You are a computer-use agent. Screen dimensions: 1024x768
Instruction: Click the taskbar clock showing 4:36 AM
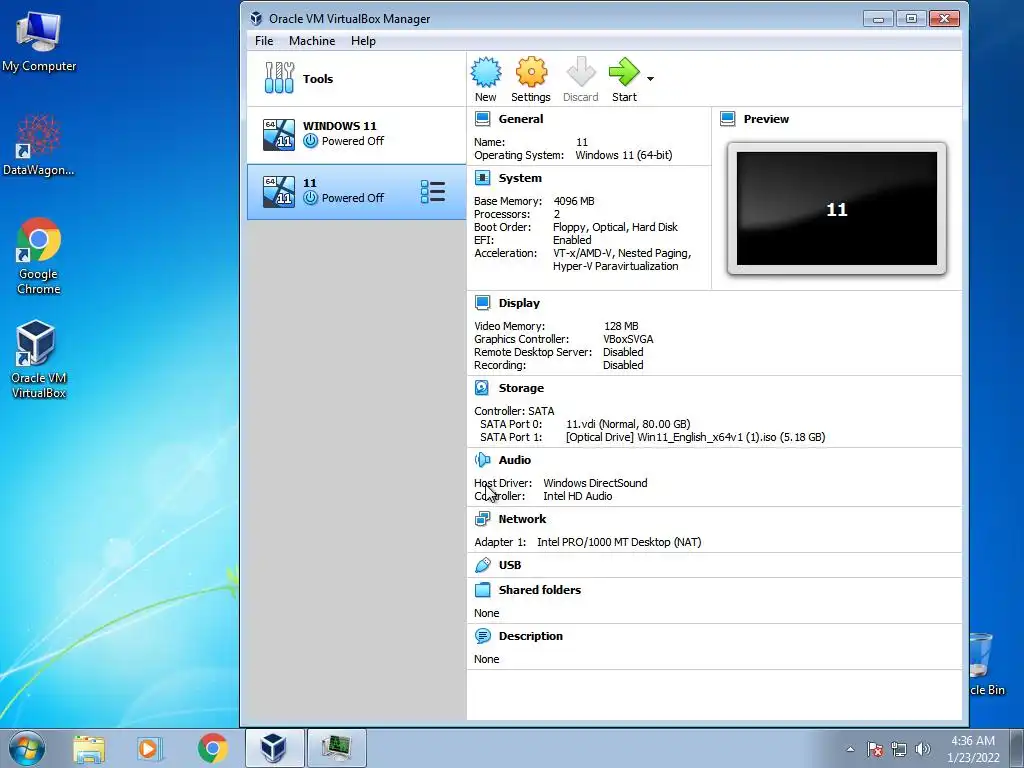tap(973, 749)
